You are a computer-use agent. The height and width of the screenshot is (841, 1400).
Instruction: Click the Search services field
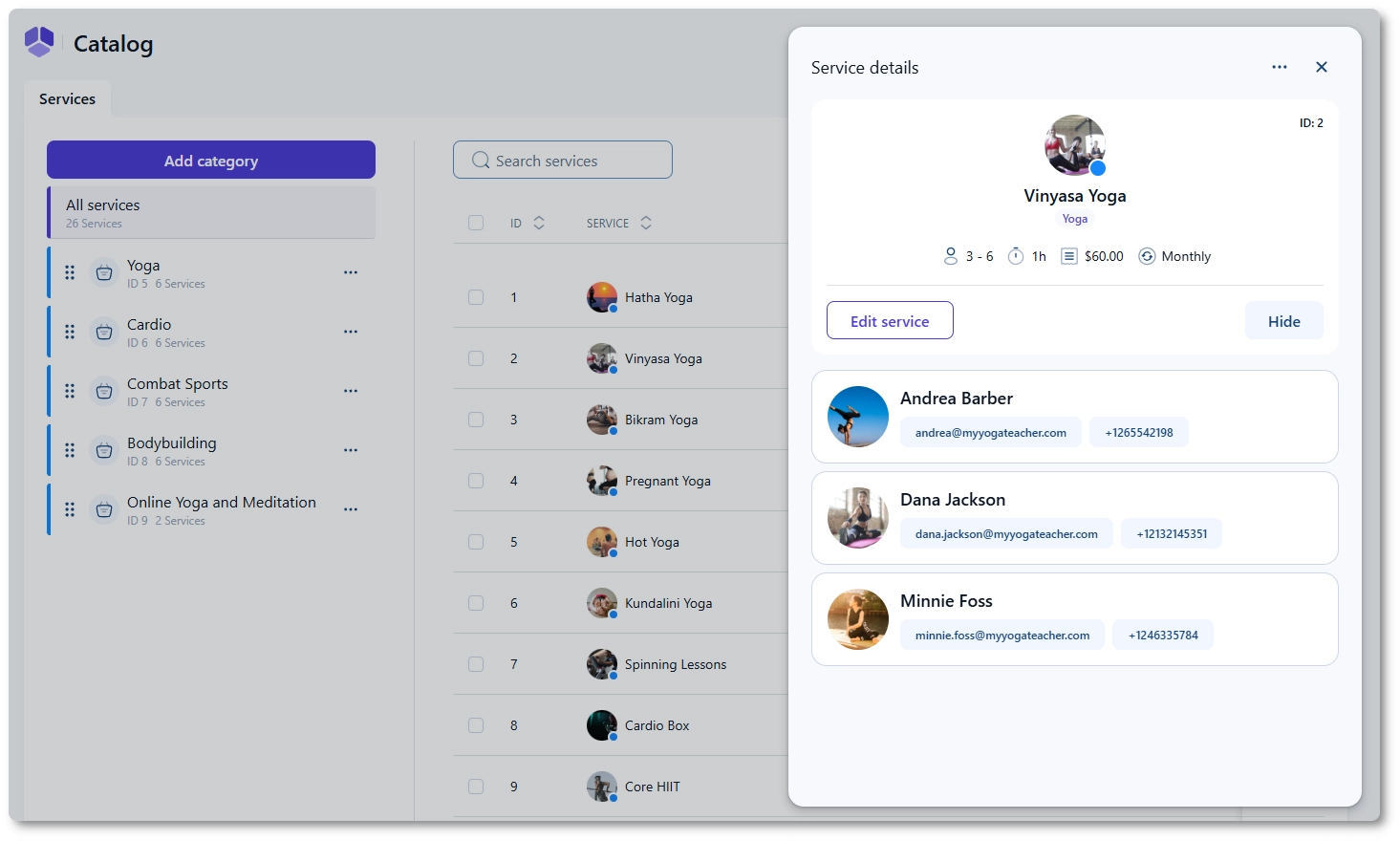[x=563, y=160]
